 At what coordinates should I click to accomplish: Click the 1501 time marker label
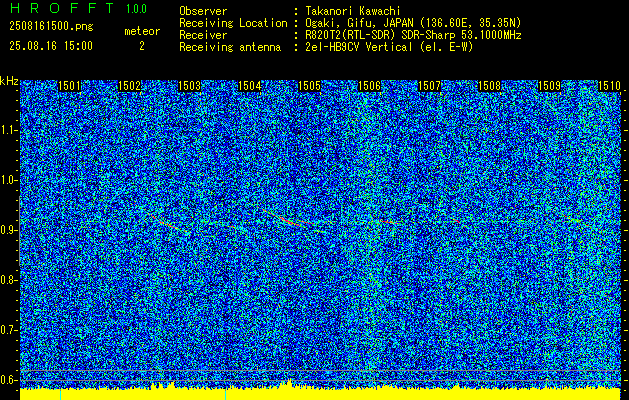pyautogui.click(x=69, y=86)
